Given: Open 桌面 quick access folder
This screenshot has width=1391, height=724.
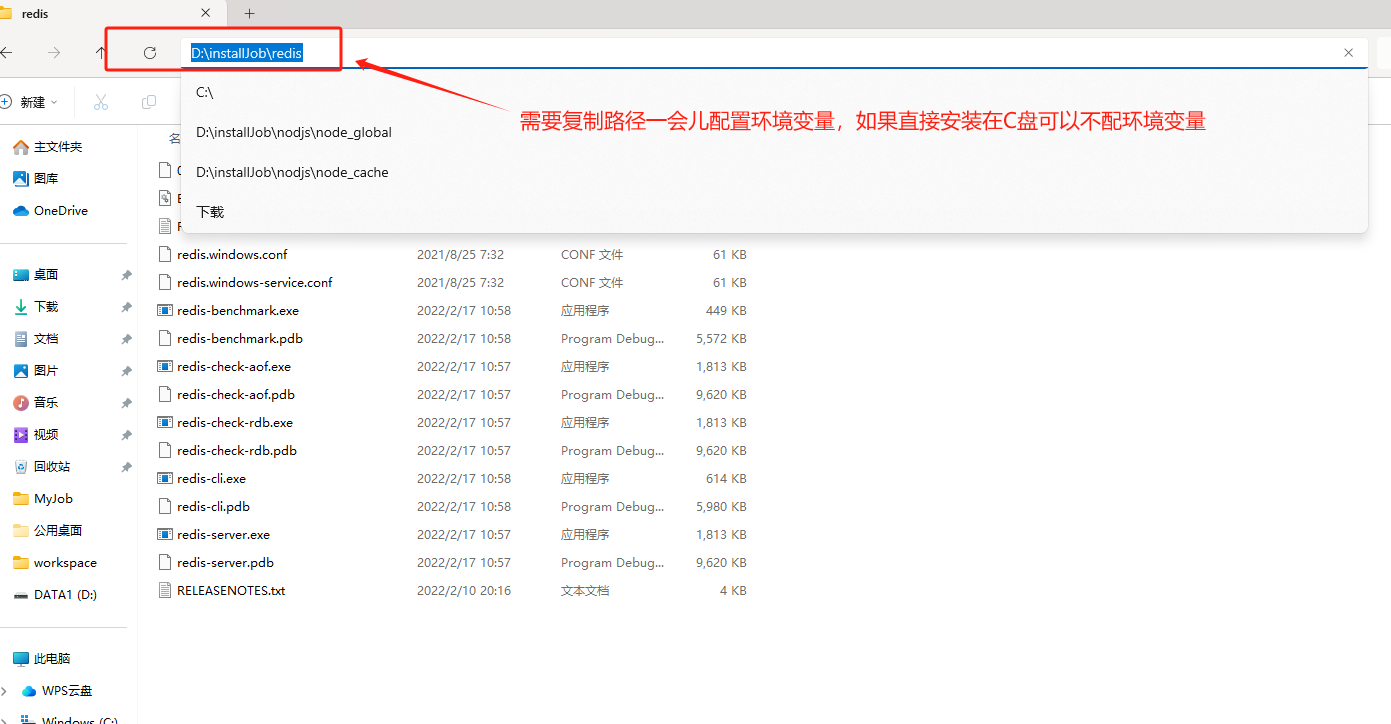Looking at the screenshot, I should pos(36,275).
